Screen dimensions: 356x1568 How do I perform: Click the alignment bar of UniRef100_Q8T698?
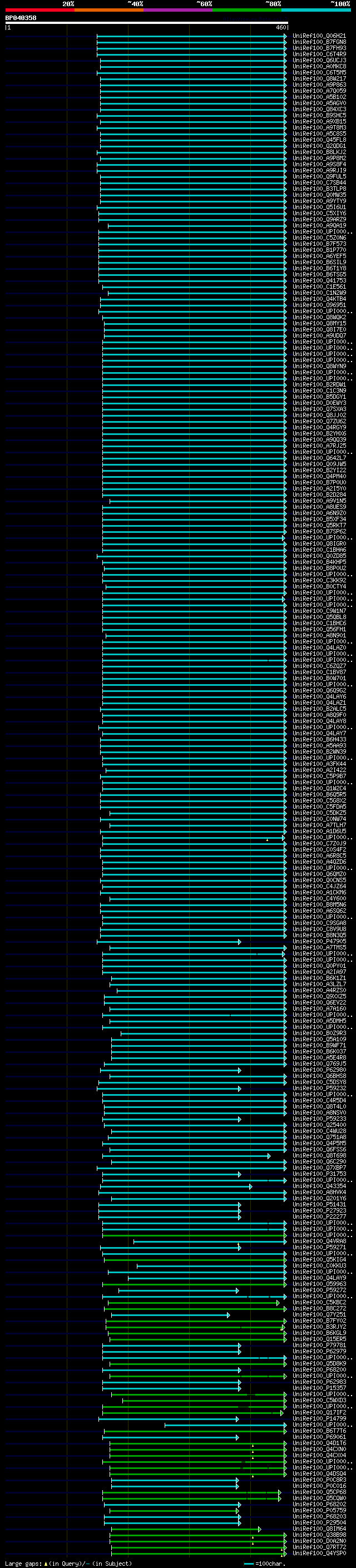pyautogui.click(x=186, y=1156)
